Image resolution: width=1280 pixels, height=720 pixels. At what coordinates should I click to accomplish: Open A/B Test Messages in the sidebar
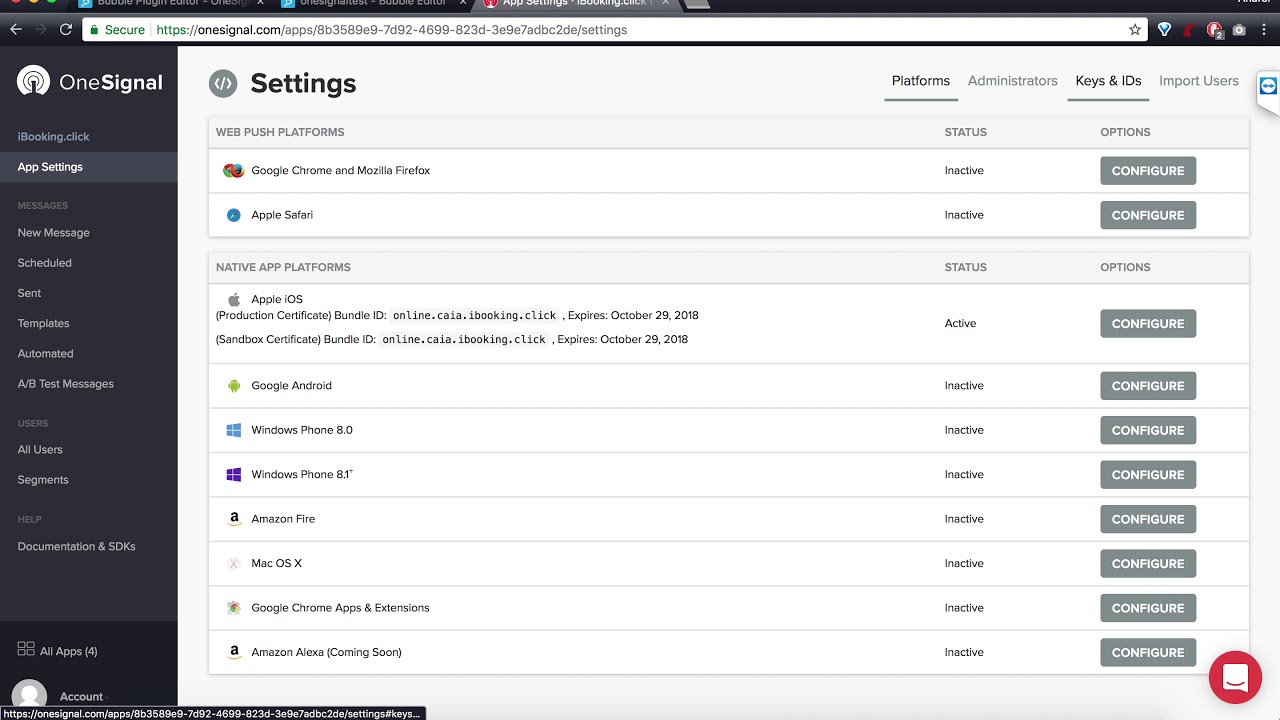[65, 384]
